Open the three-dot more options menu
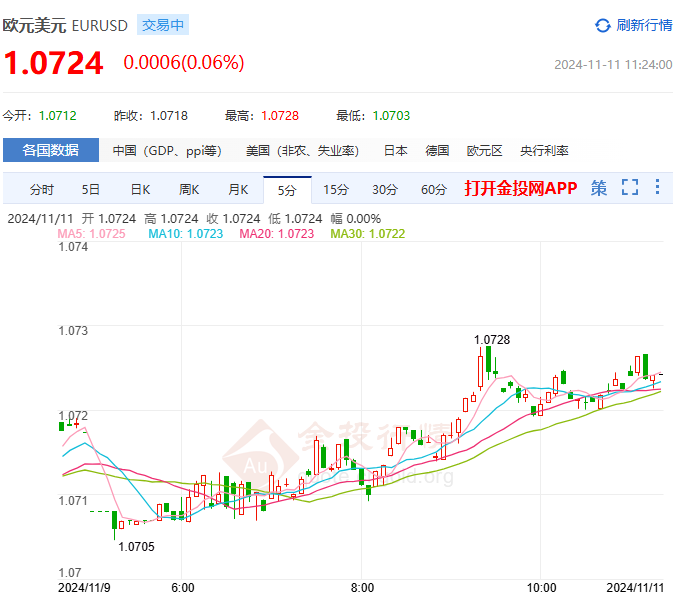685x593 pixels. click(657, 188)
